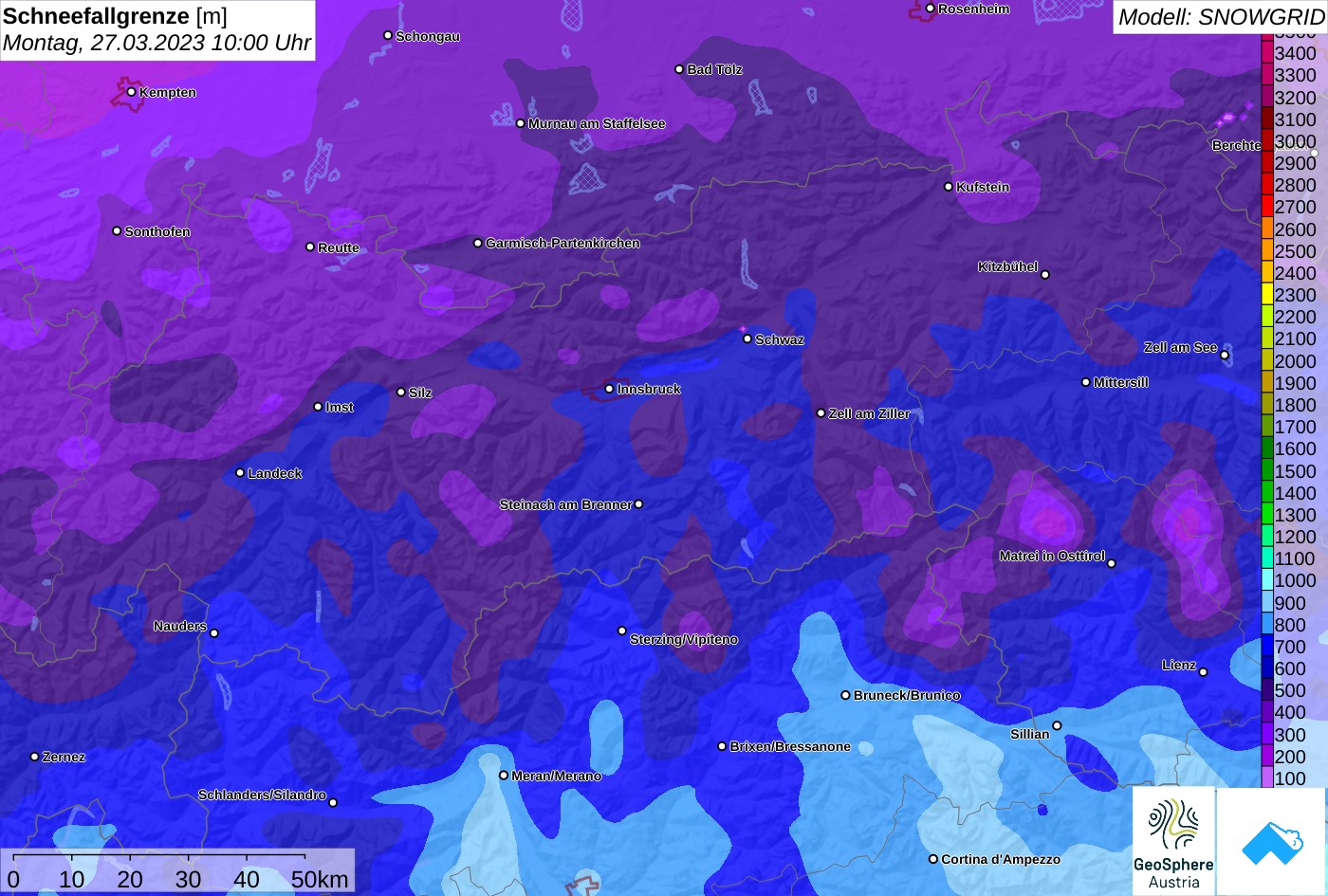Image resolution: width=1328 pixels, height=896 pixels.
Task: Select the Kufstein location dot
Action: (949, 187)
